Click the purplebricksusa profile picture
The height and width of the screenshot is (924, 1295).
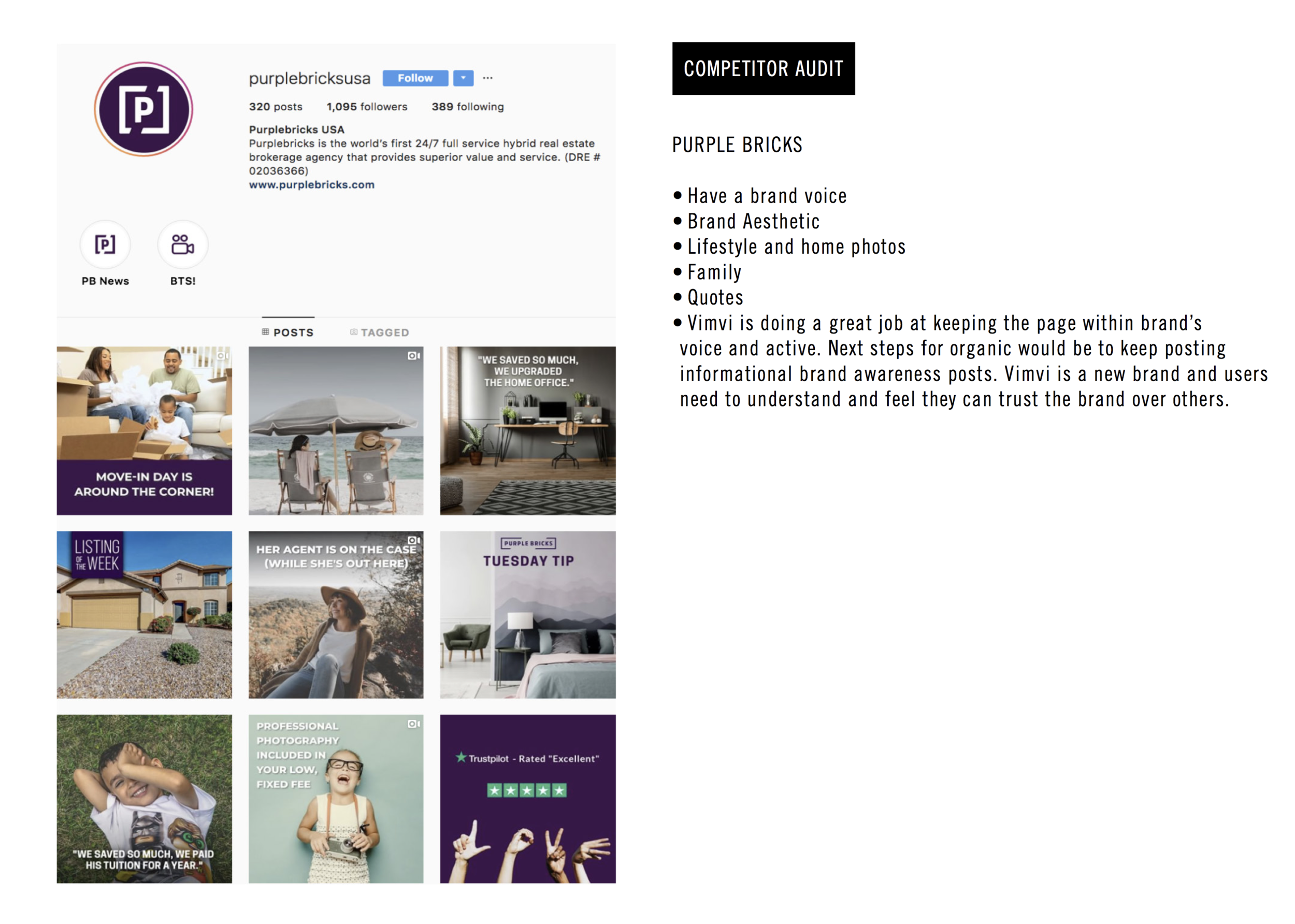143,109
